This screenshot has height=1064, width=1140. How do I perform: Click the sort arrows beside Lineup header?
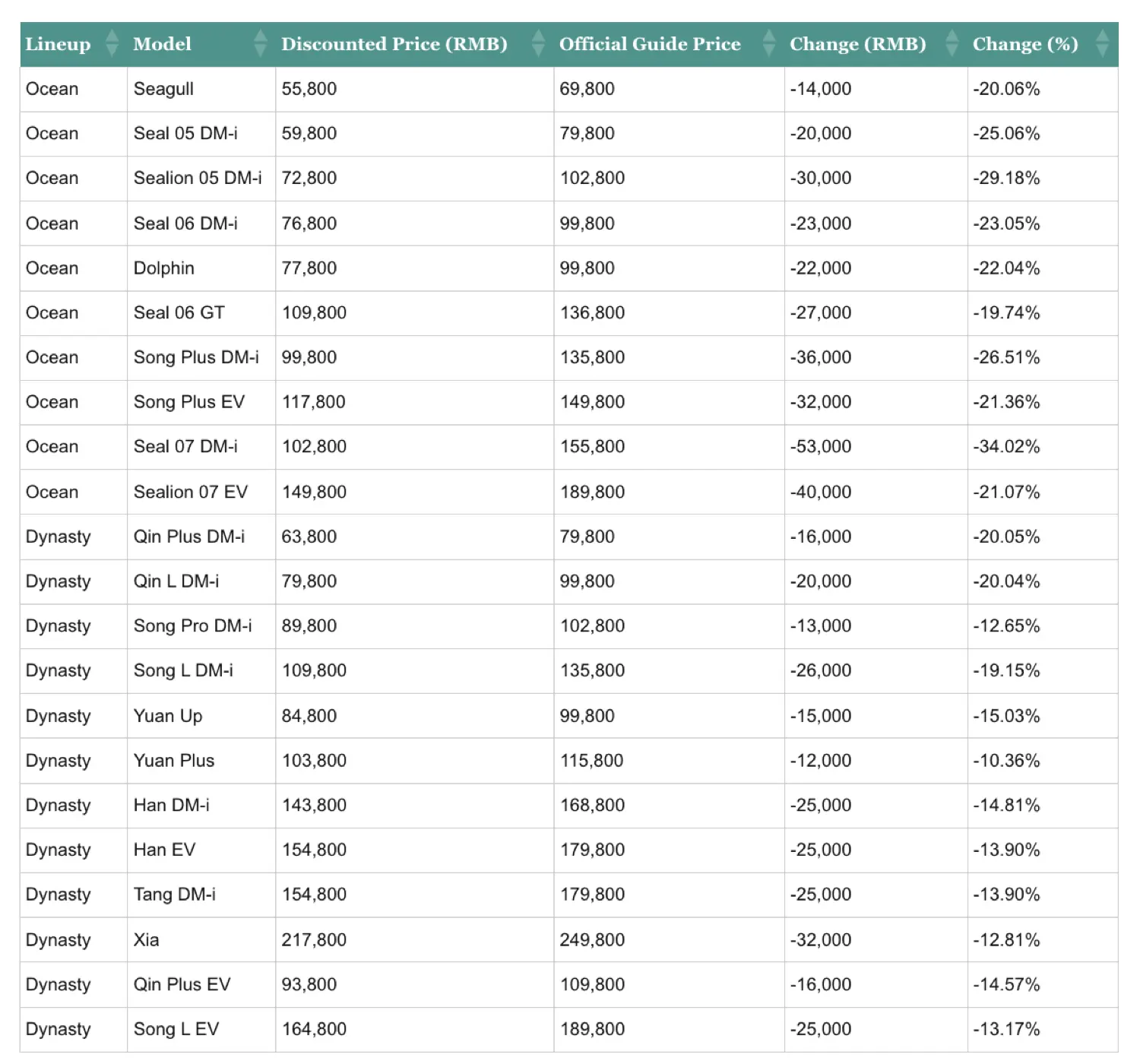coord(112,44)
